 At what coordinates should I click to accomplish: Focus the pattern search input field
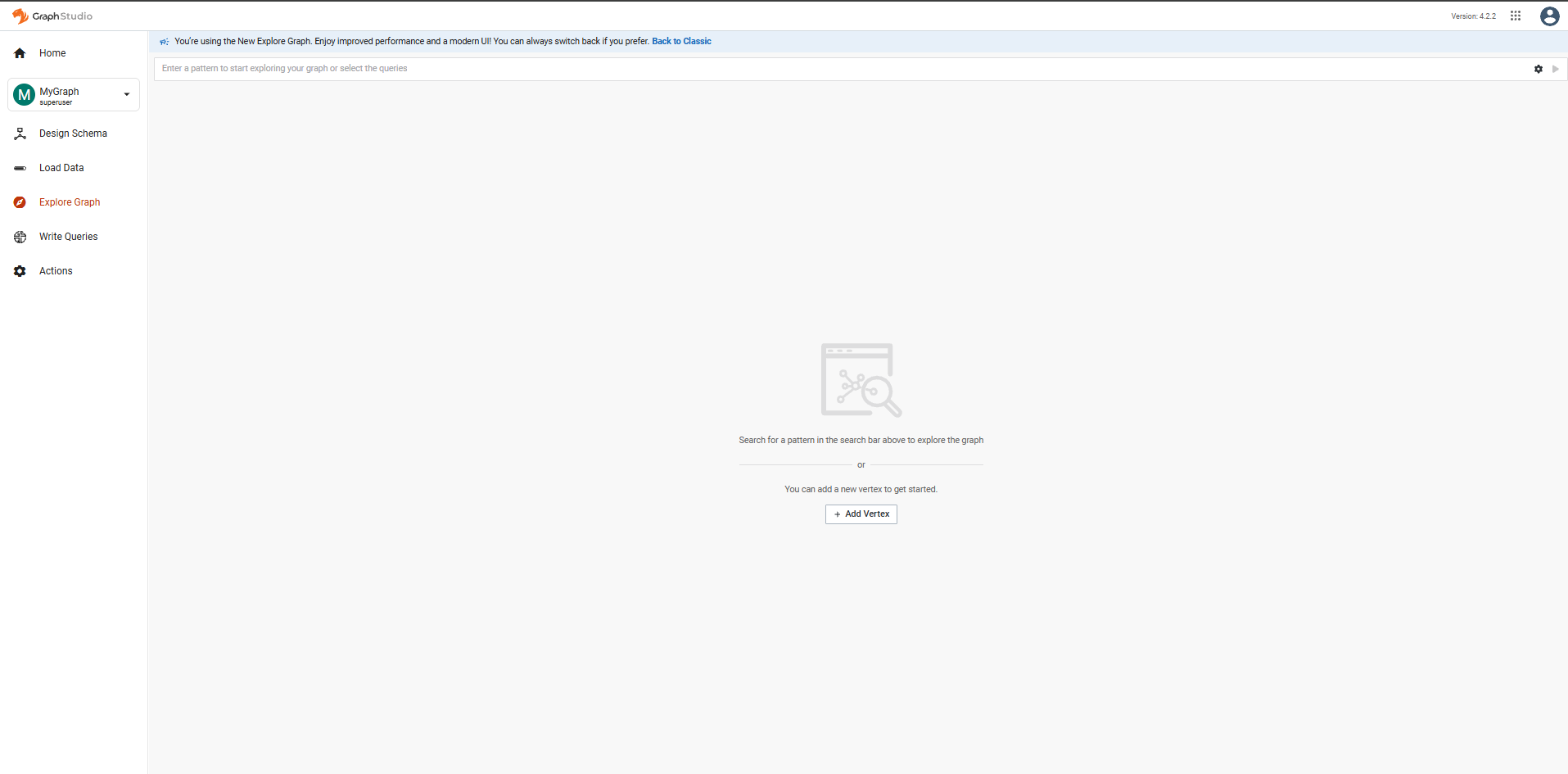click(x=842, y=69)
